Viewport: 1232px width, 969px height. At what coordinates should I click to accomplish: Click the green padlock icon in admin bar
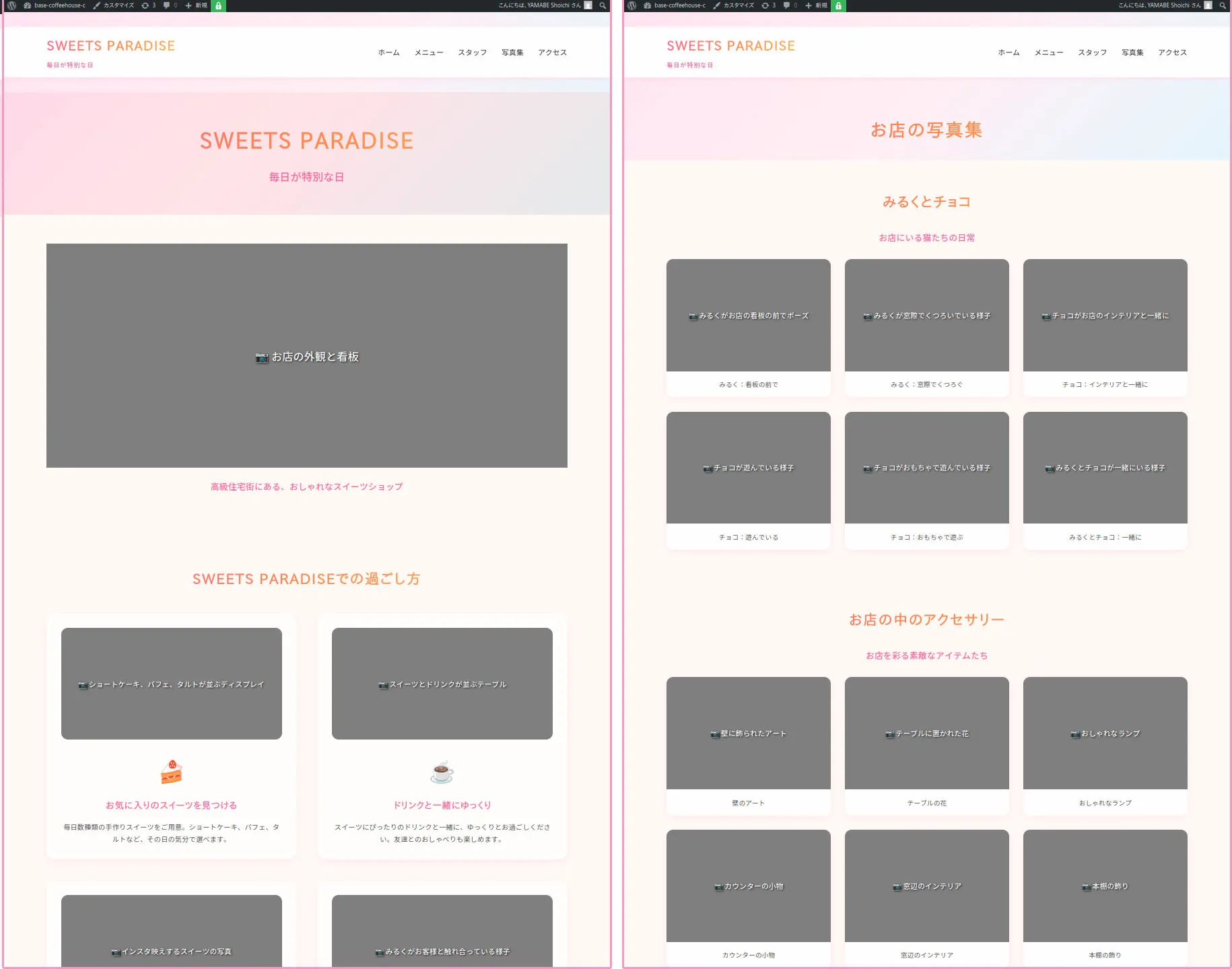click(x=218, y=5)
